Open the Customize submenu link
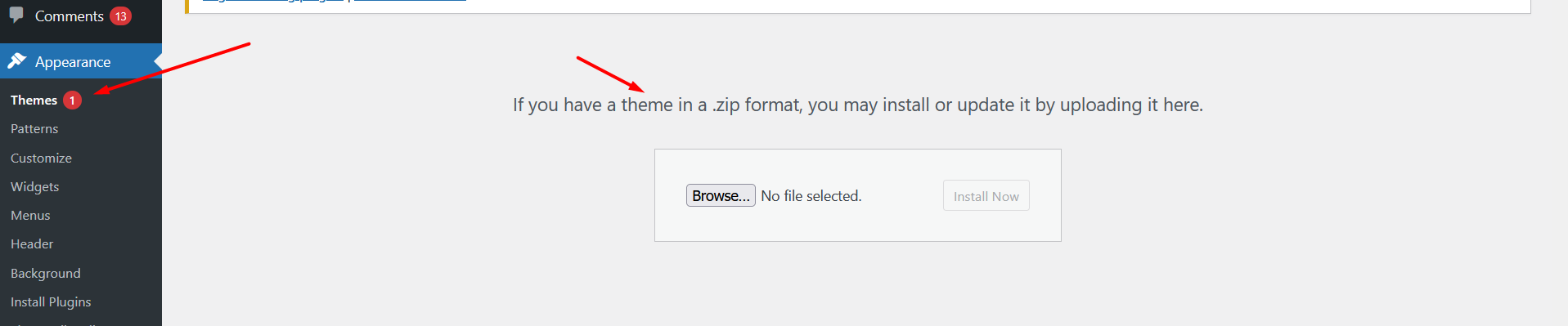Viewport: 1568px width, 326px height. tap(41, 158)
